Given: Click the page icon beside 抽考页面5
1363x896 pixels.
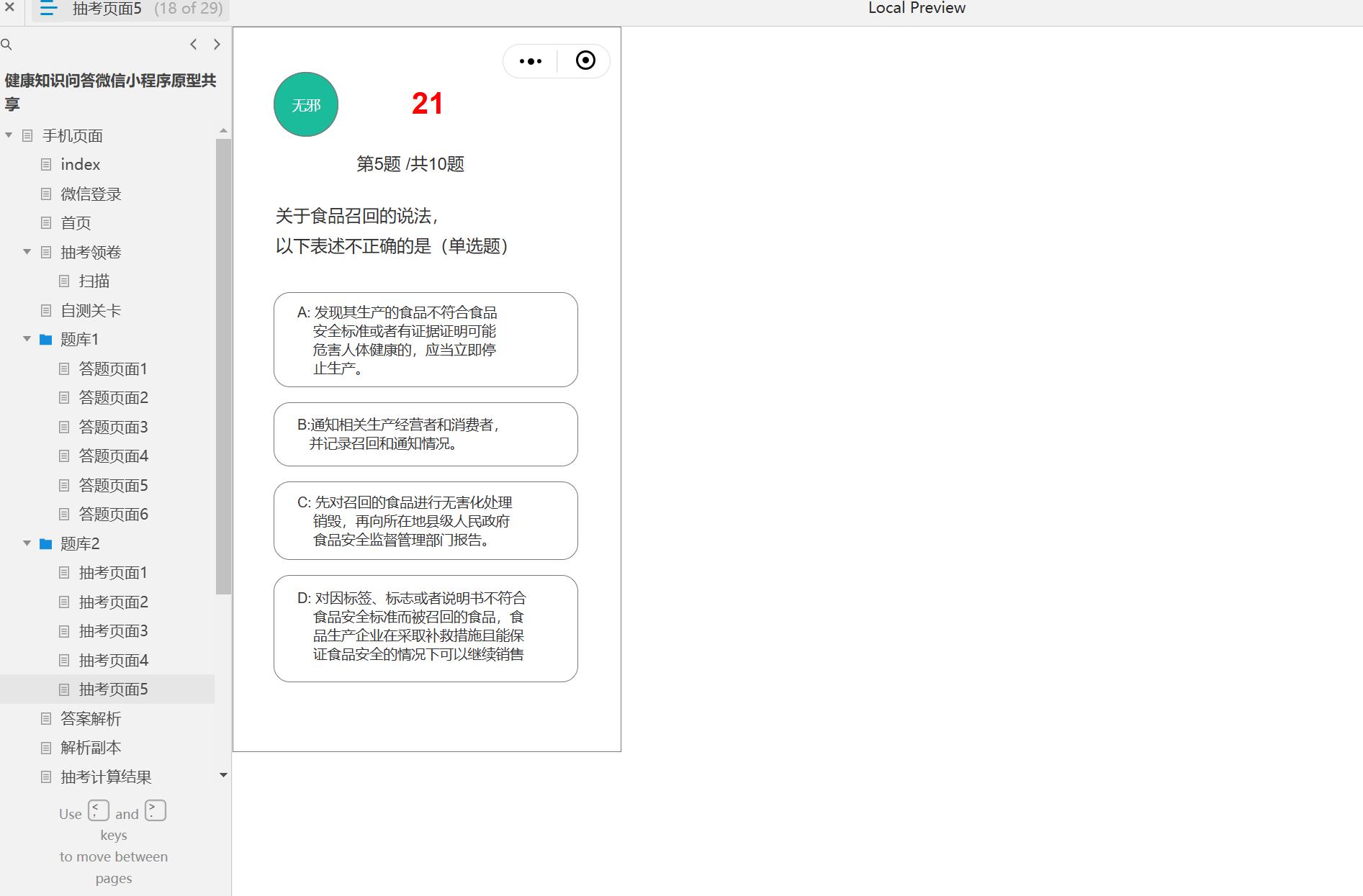Looking at the screenshot, I should [64, 689].
